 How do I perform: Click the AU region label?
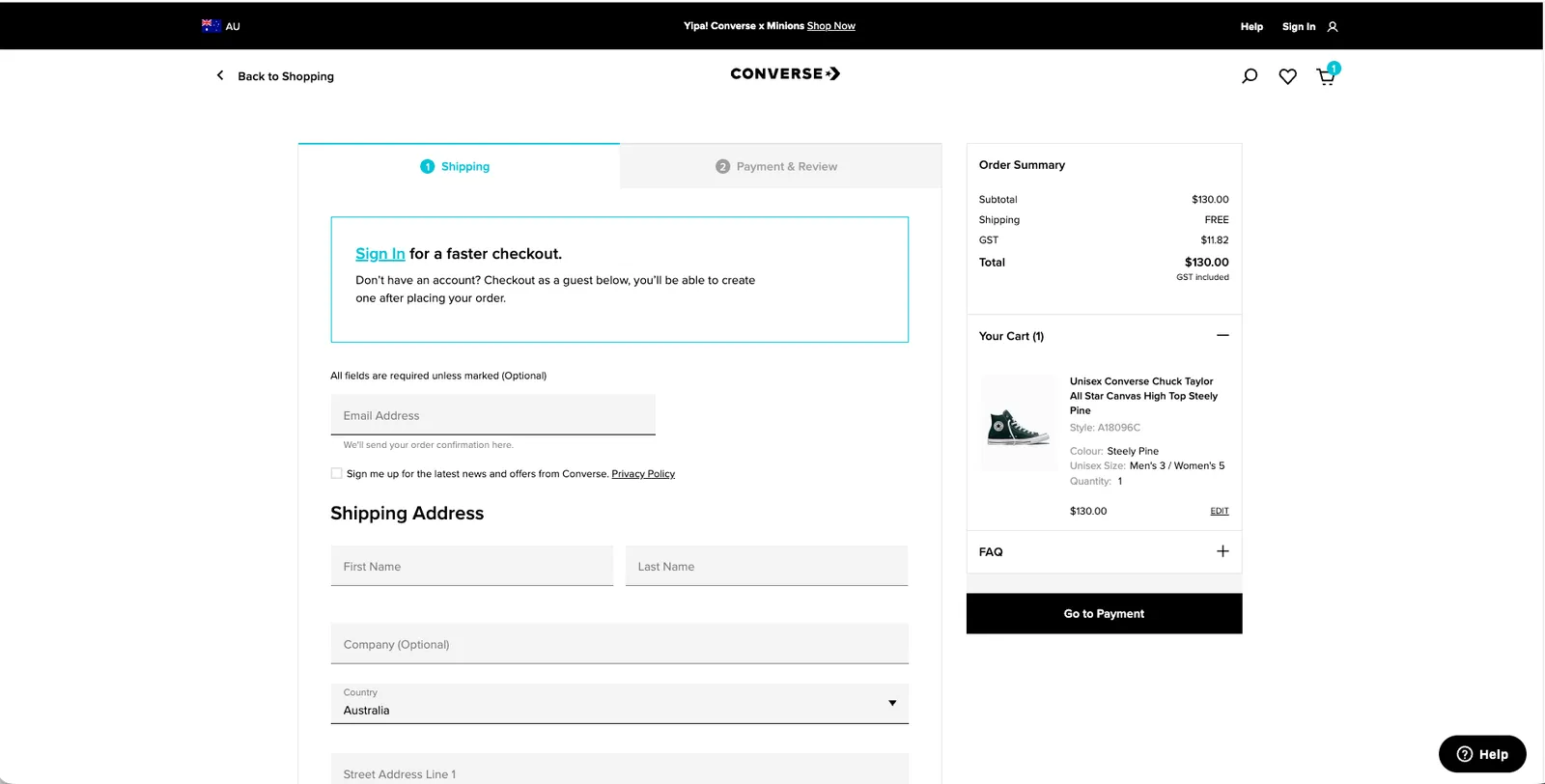[x=233, y=27]
